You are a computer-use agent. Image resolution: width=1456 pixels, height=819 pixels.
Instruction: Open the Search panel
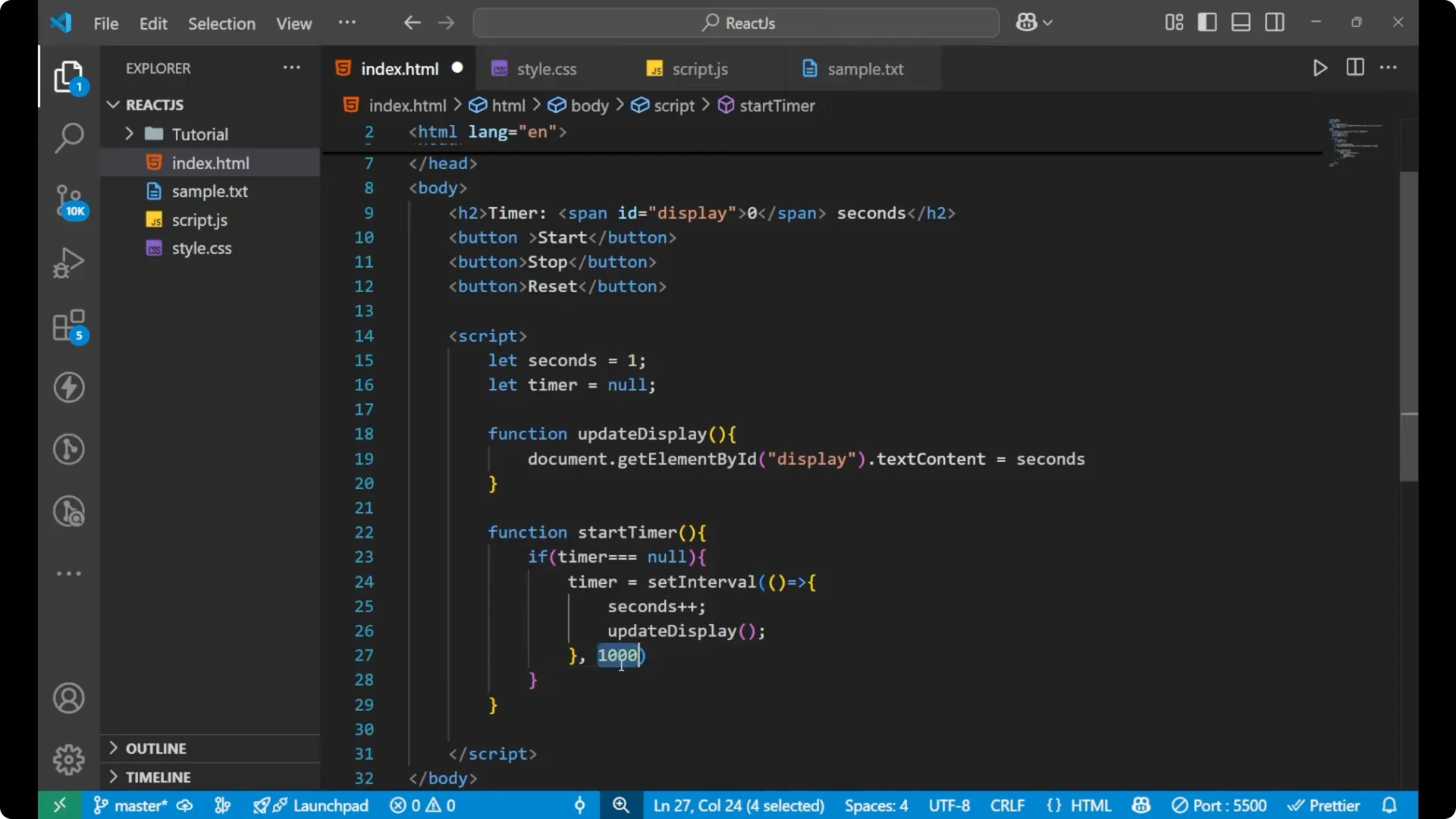pyautogui.click(x=68, y=138)
